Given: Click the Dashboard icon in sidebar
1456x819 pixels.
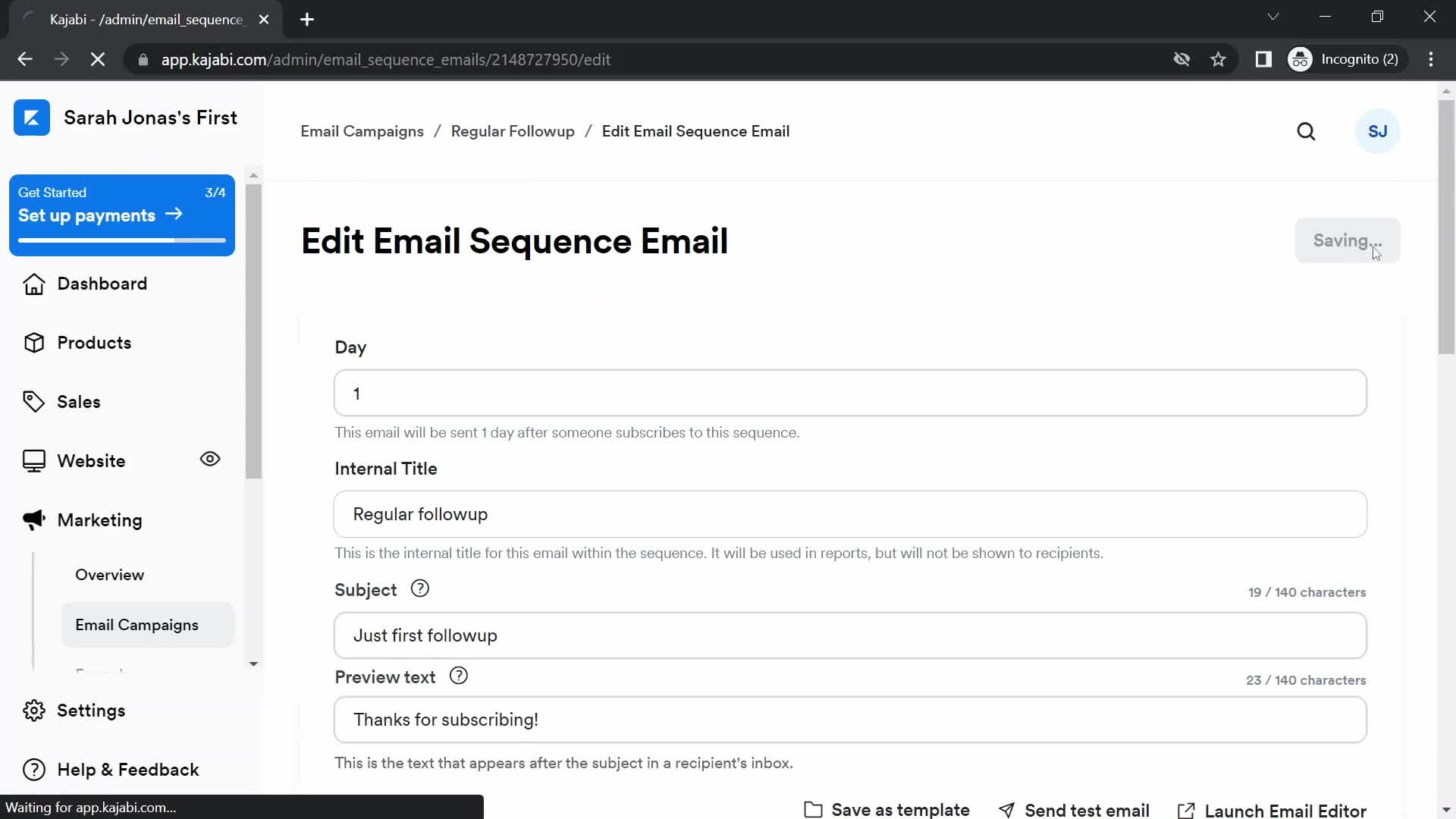Looking at the screenshot, I should (32, 283).
